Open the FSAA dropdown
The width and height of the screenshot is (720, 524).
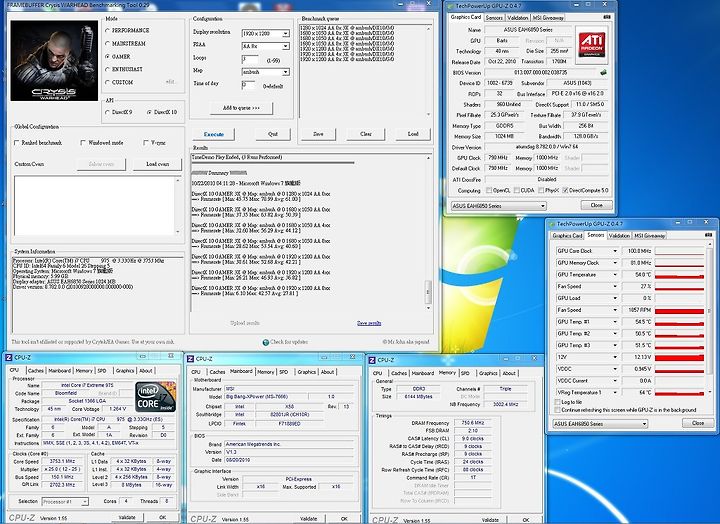click(286, 46)
